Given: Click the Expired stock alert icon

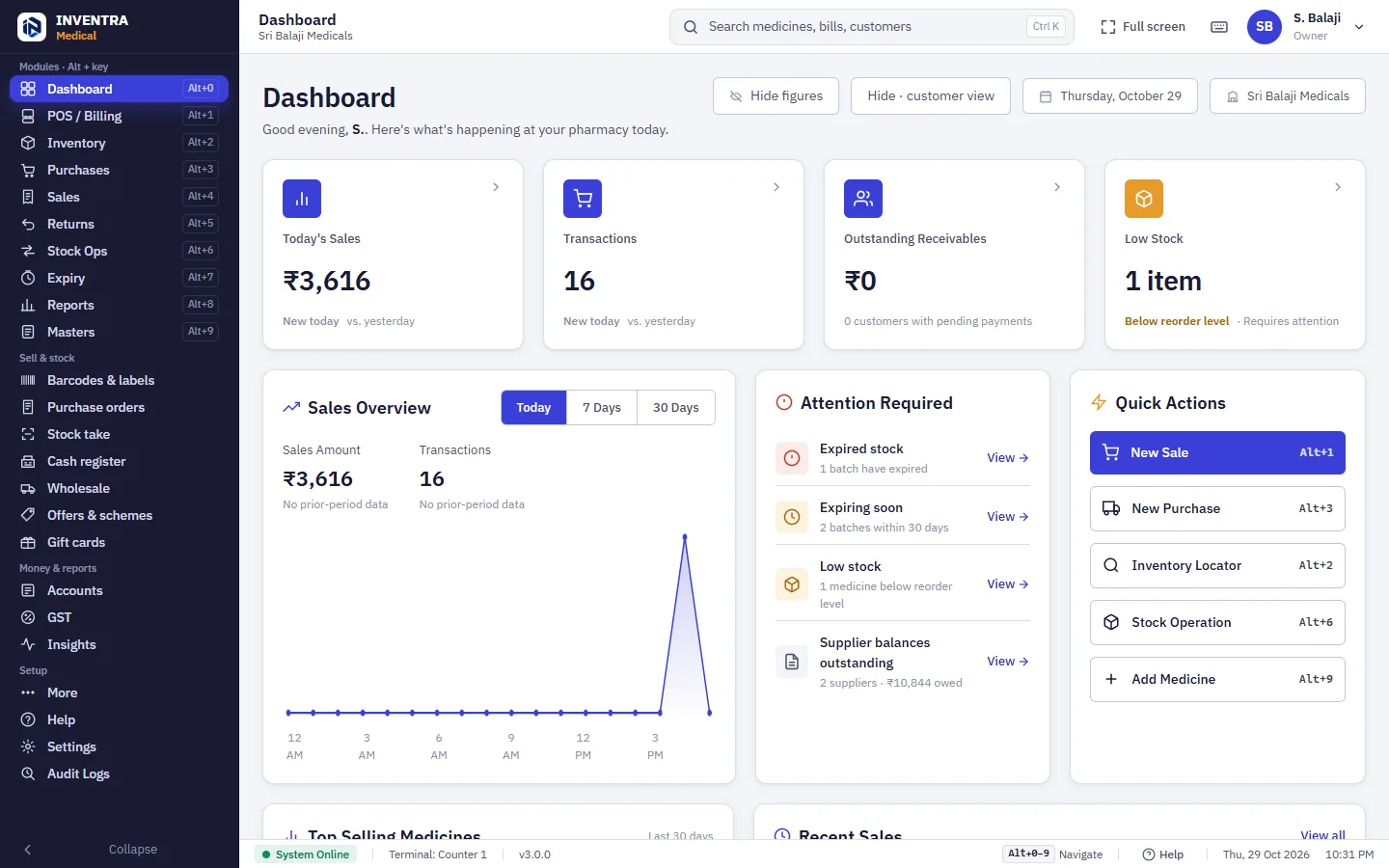Looking at the screenshot, I should coord(792,458).
